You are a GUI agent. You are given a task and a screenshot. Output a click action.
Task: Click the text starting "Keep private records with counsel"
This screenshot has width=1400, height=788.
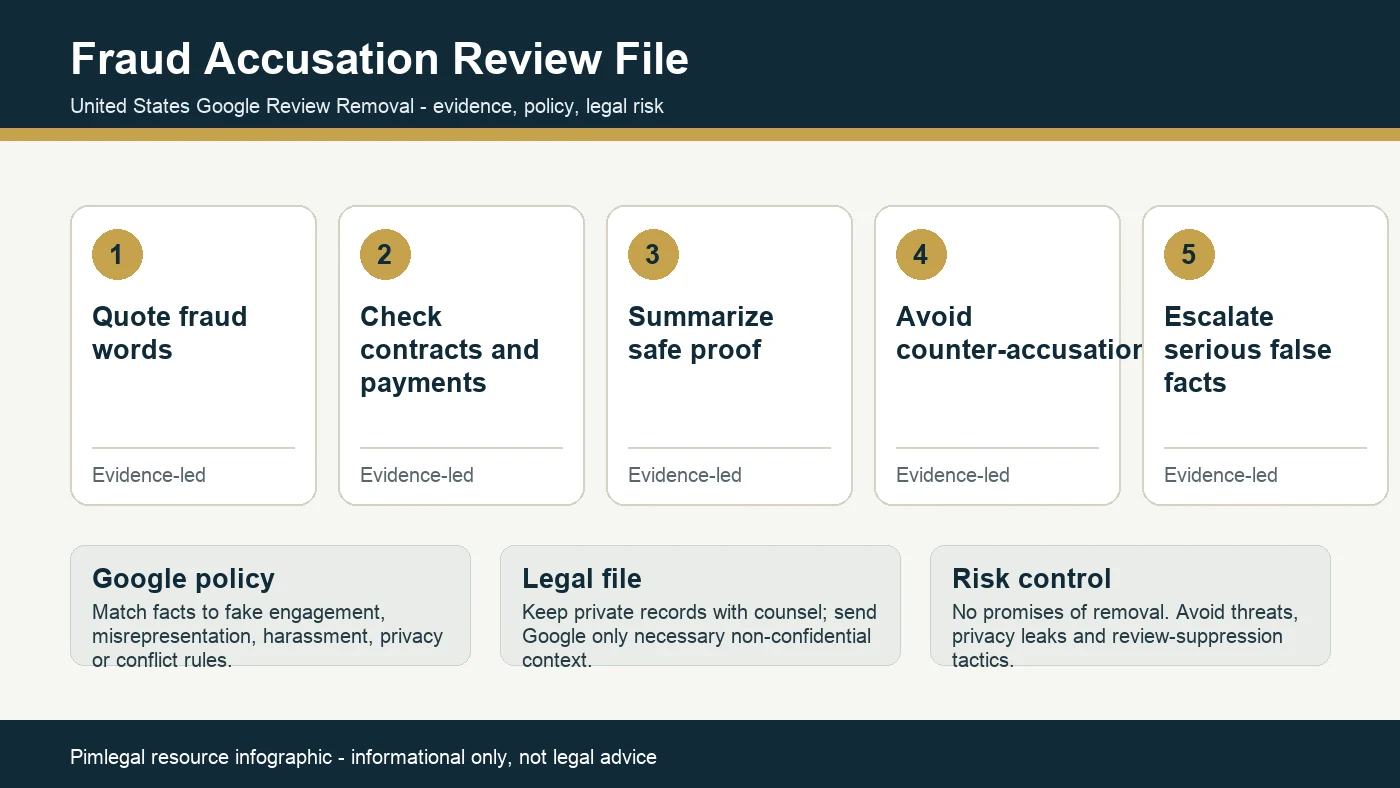point(700,636)
